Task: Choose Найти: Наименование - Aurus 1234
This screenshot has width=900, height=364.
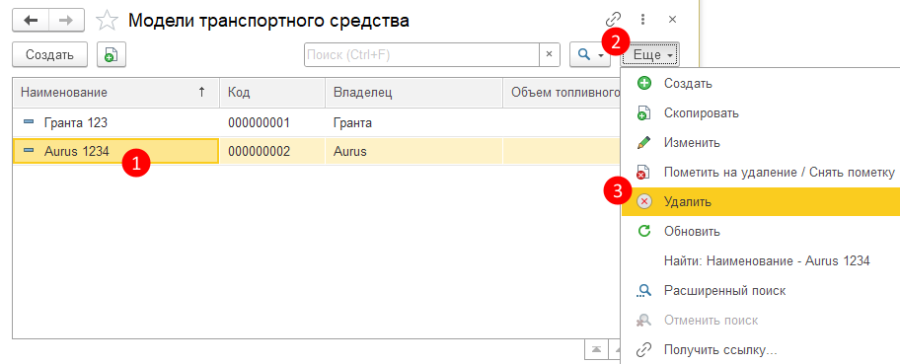Action: point(761,261)
